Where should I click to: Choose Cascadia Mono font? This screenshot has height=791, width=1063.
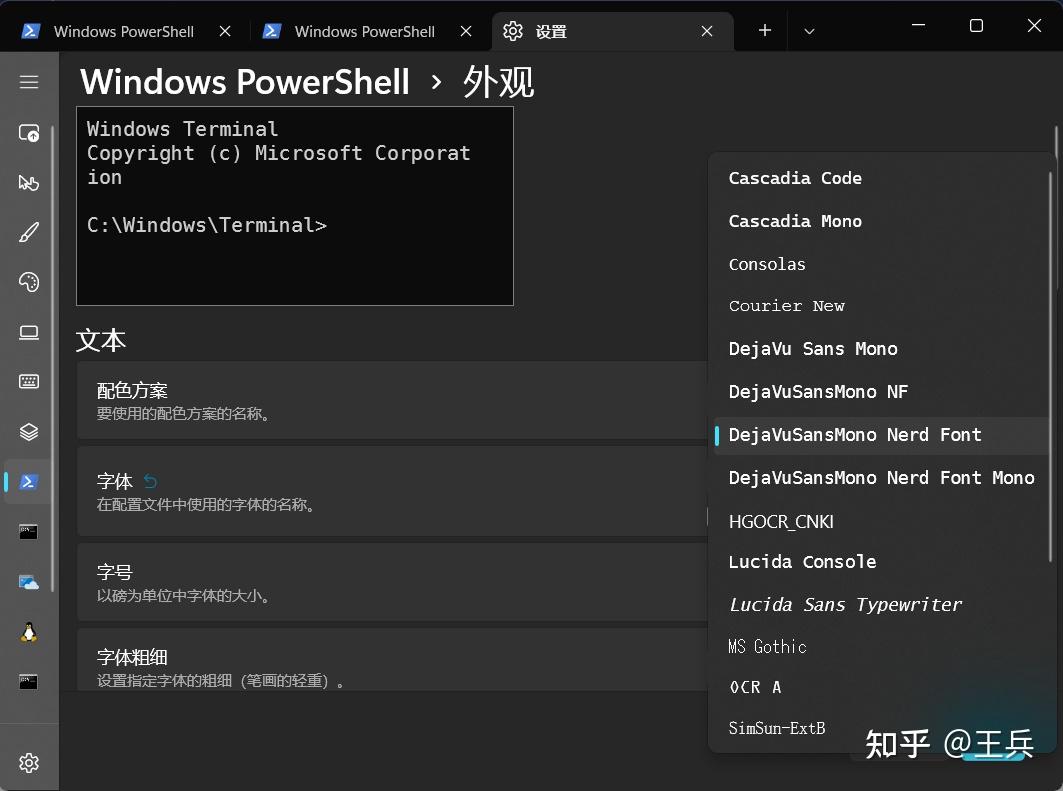click(880, 221)
